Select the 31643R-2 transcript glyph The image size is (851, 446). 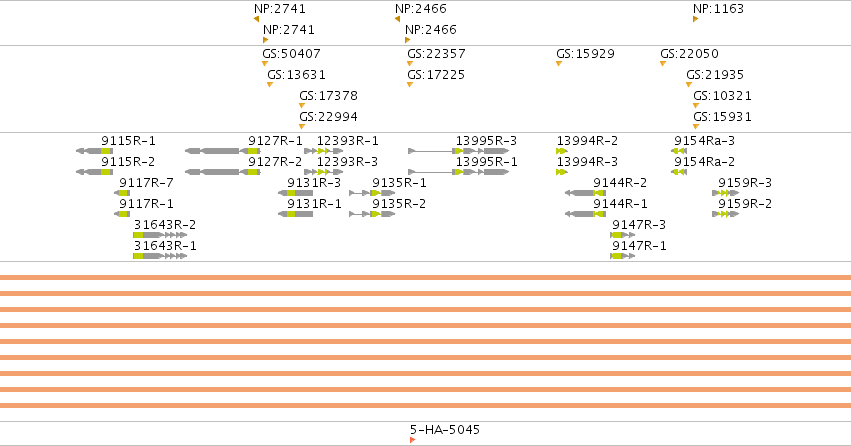point(160,235)
